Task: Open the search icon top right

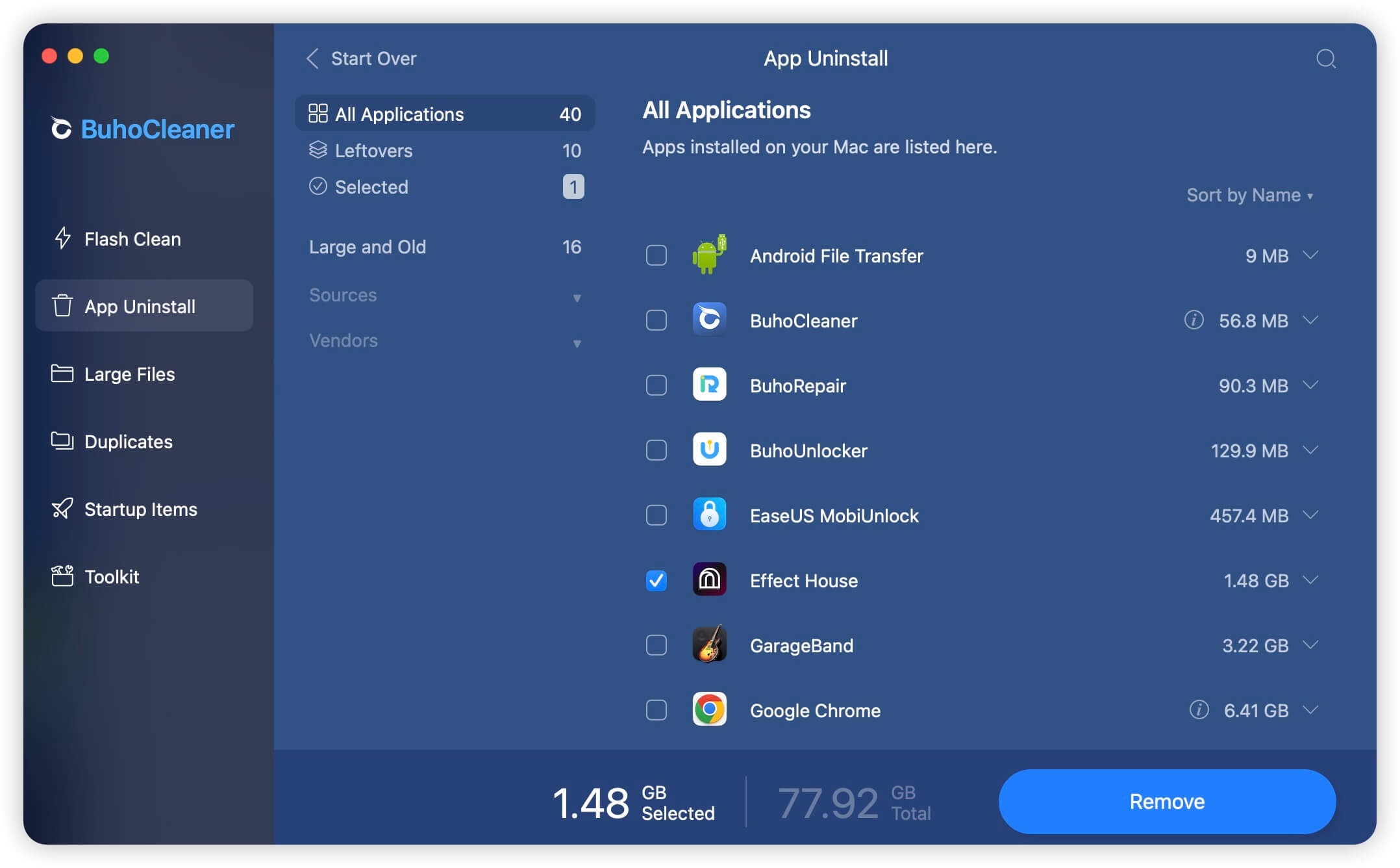Action: (x=1326, y=58)
